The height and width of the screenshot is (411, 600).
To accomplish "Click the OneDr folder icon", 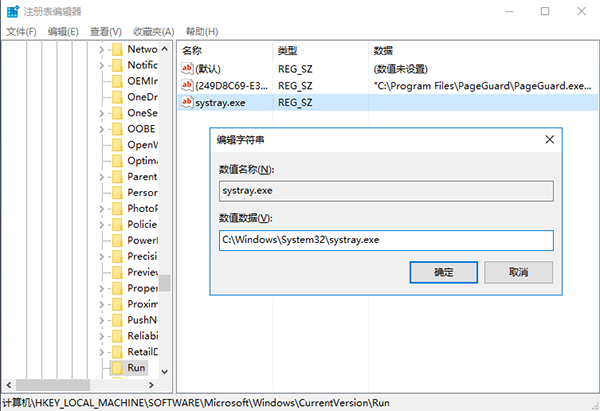I will pyautogui.click(x=117, y=97).
